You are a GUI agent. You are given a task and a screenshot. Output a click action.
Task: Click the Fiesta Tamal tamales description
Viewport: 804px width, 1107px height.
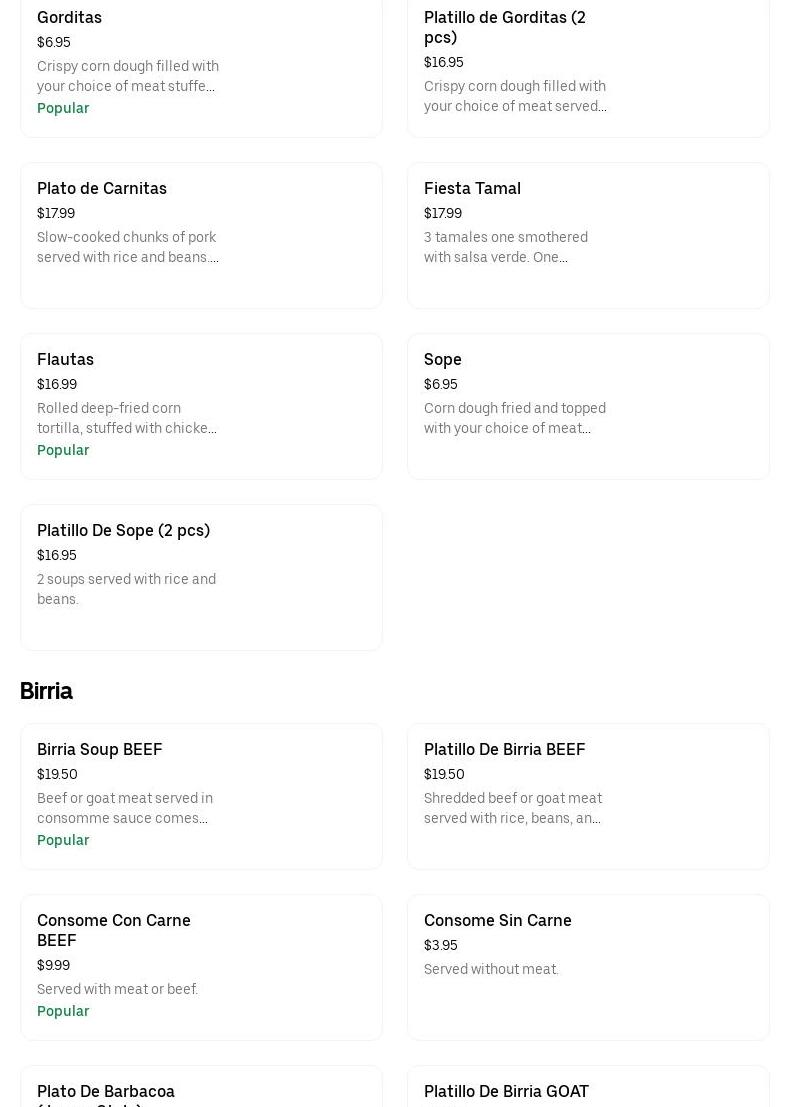[x=506, y=247]
